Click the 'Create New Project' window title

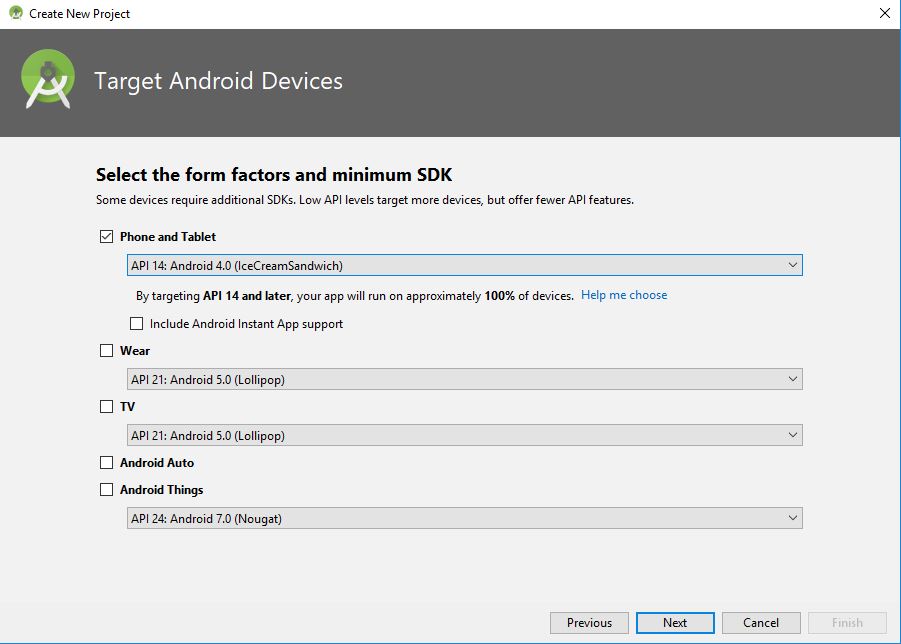click(79, 13)
